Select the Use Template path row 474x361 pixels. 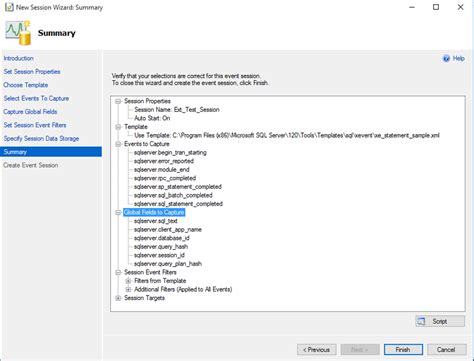pos(287,135)
